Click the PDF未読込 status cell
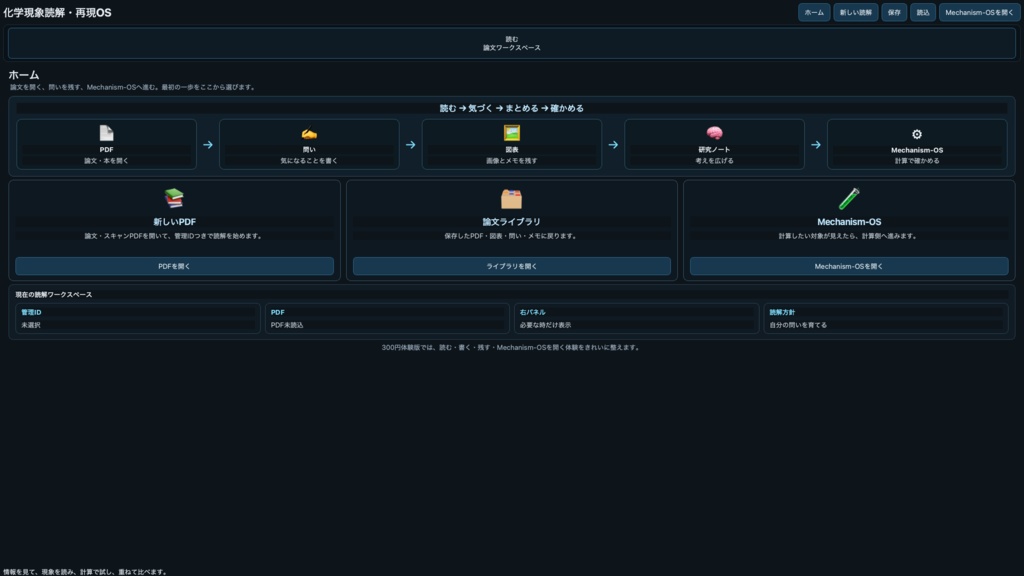The width and height of the screenshot is (1024, 576). click(x=387, y=319)
